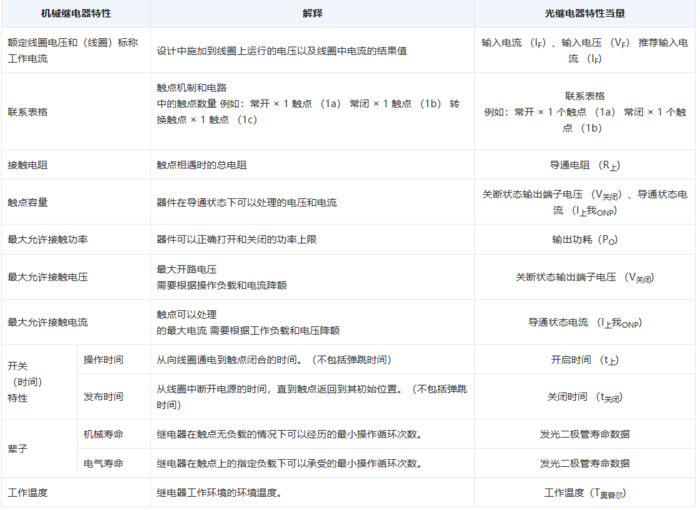
Task: Select the cell 最大允许接触电流
Action: (x=76, y=322)
